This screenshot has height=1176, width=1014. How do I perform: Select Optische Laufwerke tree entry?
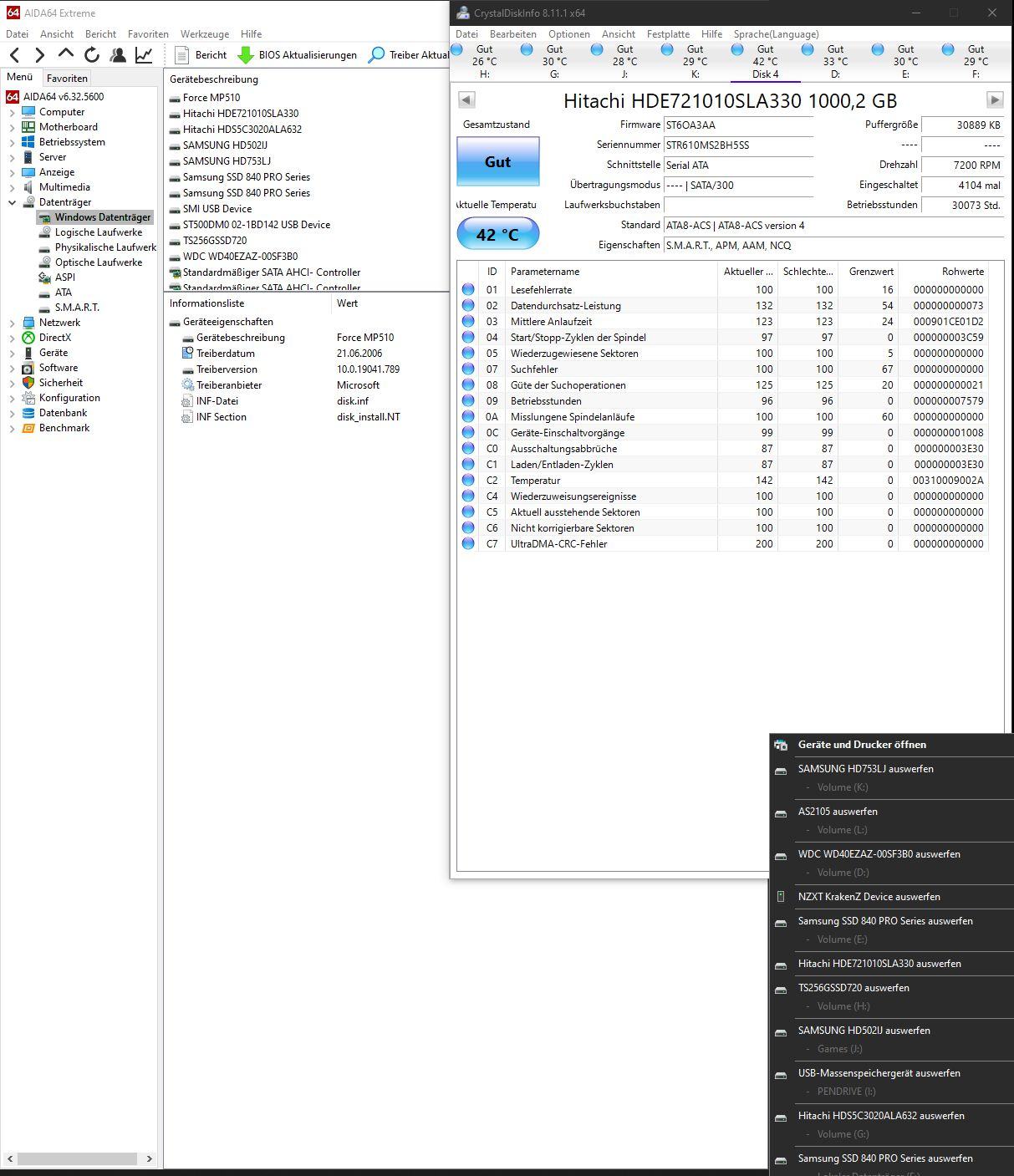[x=99, y=262]
